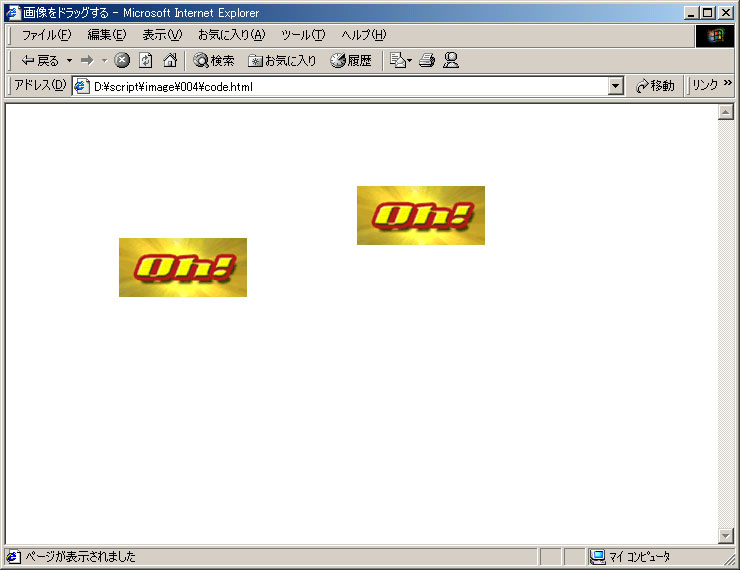740x570 pixels.
Task: Open the ツール(T) menu
Action: click(303, 35)
